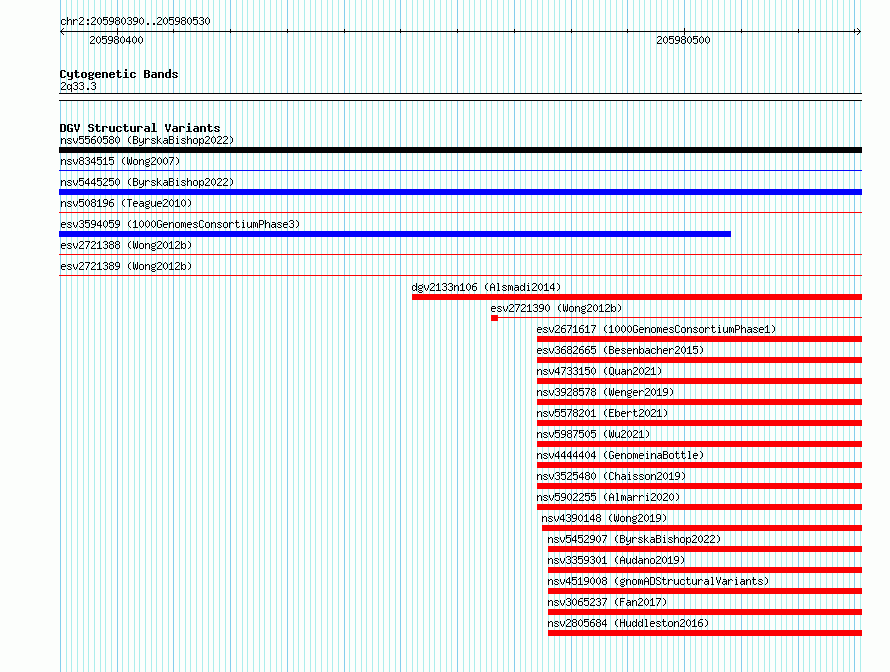Screen dimensions: 890x672
Task: Click dgv2133n106 (Alsmadi2014) label
Action: 486,287
